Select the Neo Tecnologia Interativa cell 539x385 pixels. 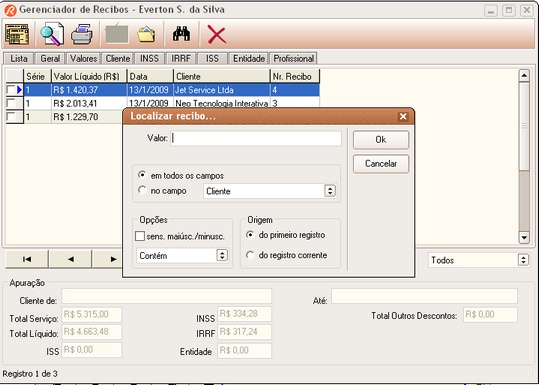(x=222, y=103)
